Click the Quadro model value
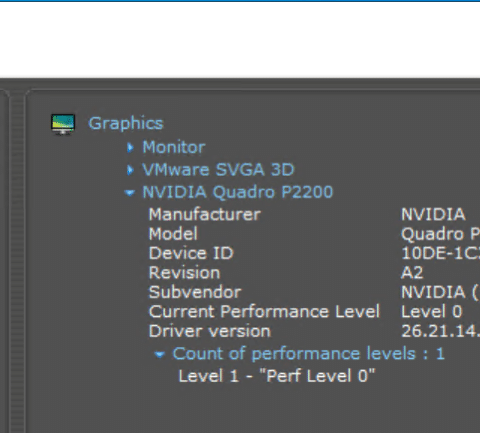Screen dimensions: 480x433 (440, 234)
